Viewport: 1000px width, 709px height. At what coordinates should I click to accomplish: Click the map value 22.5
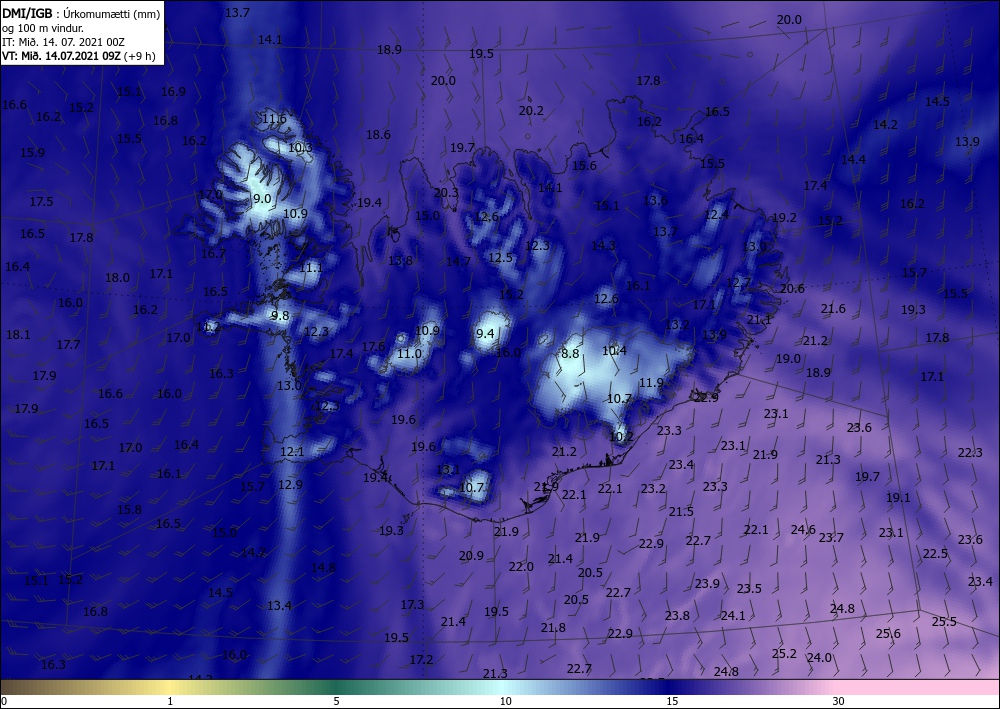935,553
